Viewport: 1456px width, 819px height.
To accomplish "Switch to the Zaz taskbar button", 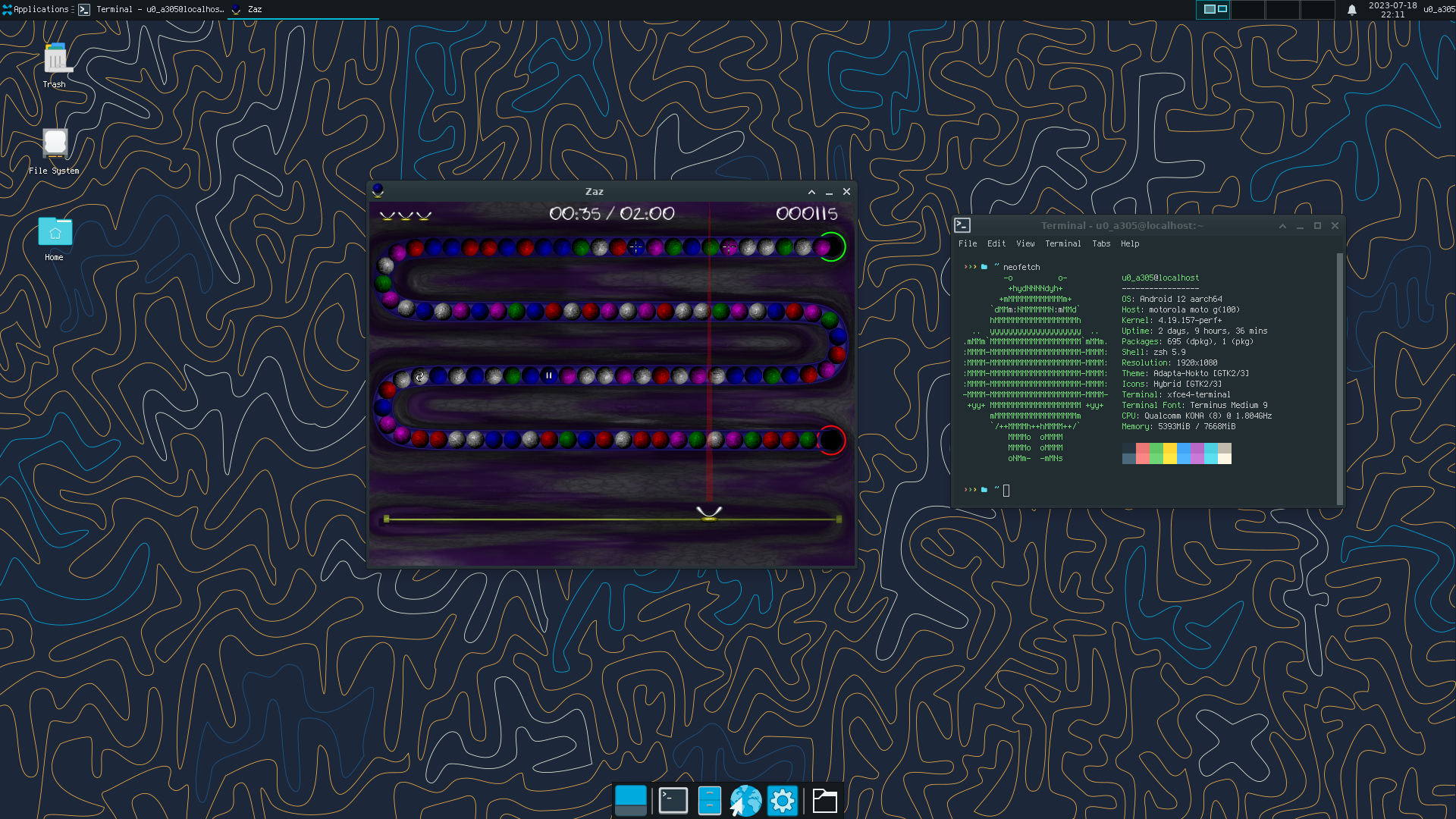I will tap(303, 9).
